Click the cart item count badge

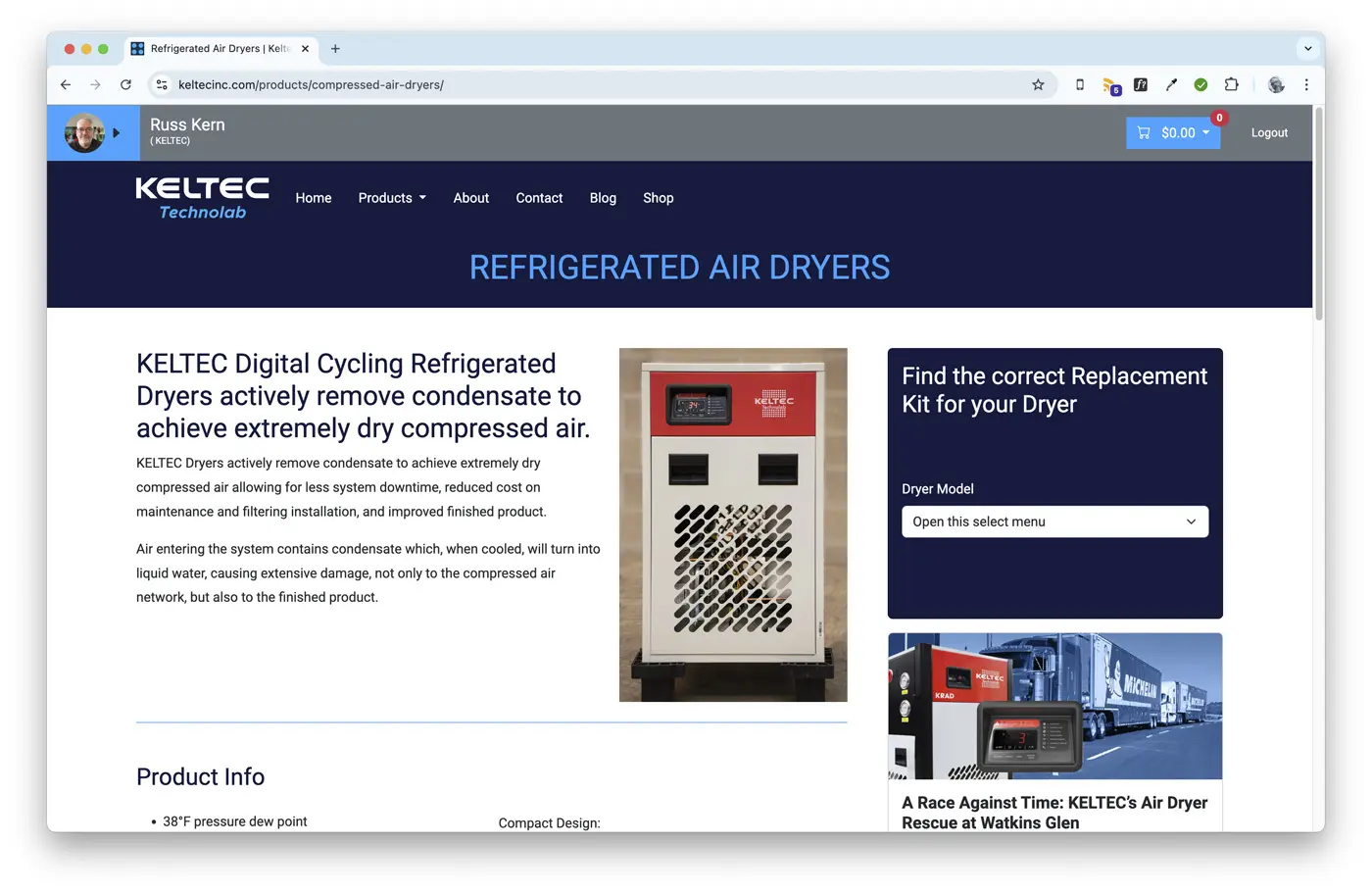click(x=1219, y=118)
